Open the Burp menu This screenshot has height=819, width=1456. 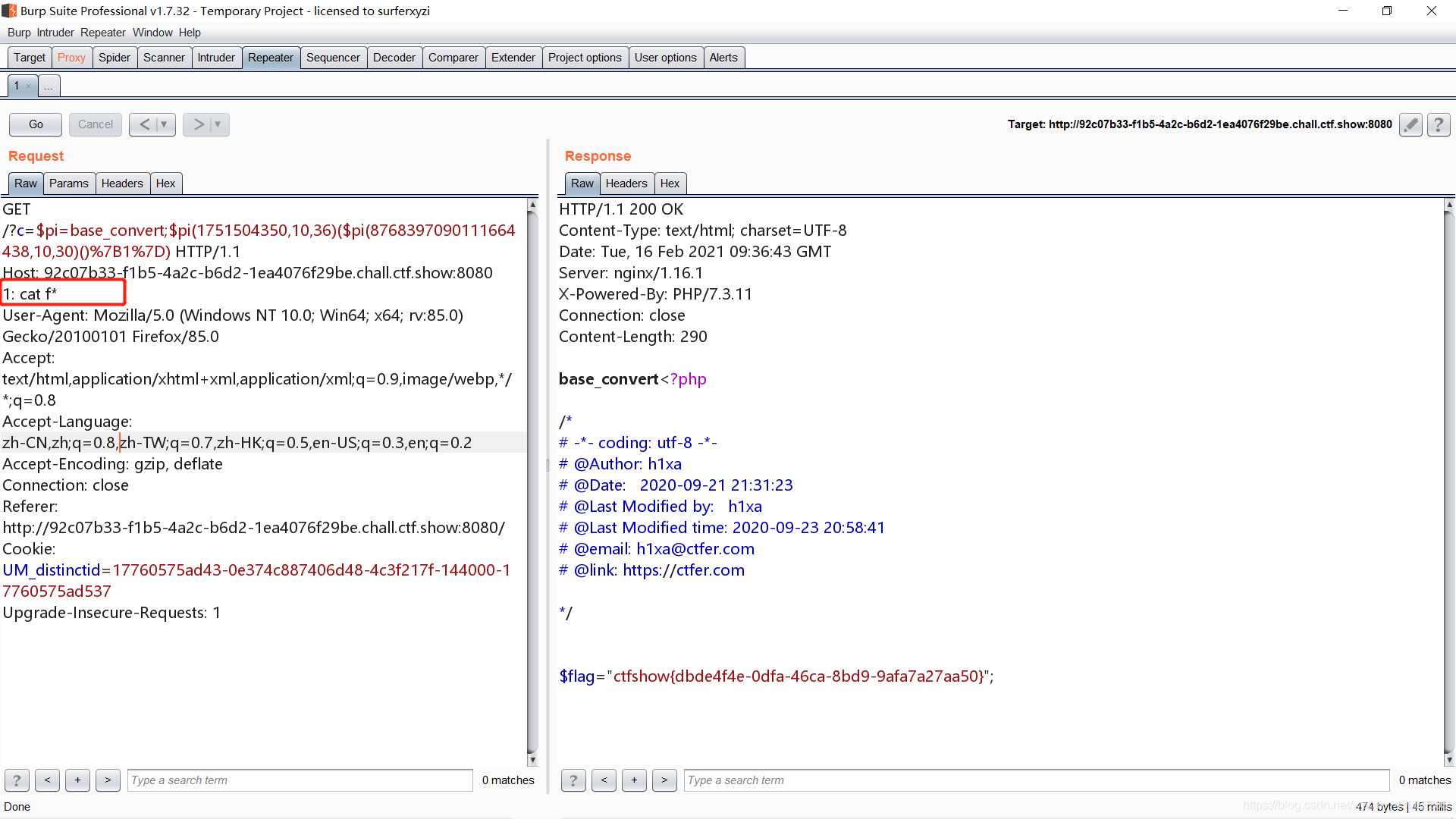tap(19, 33)
